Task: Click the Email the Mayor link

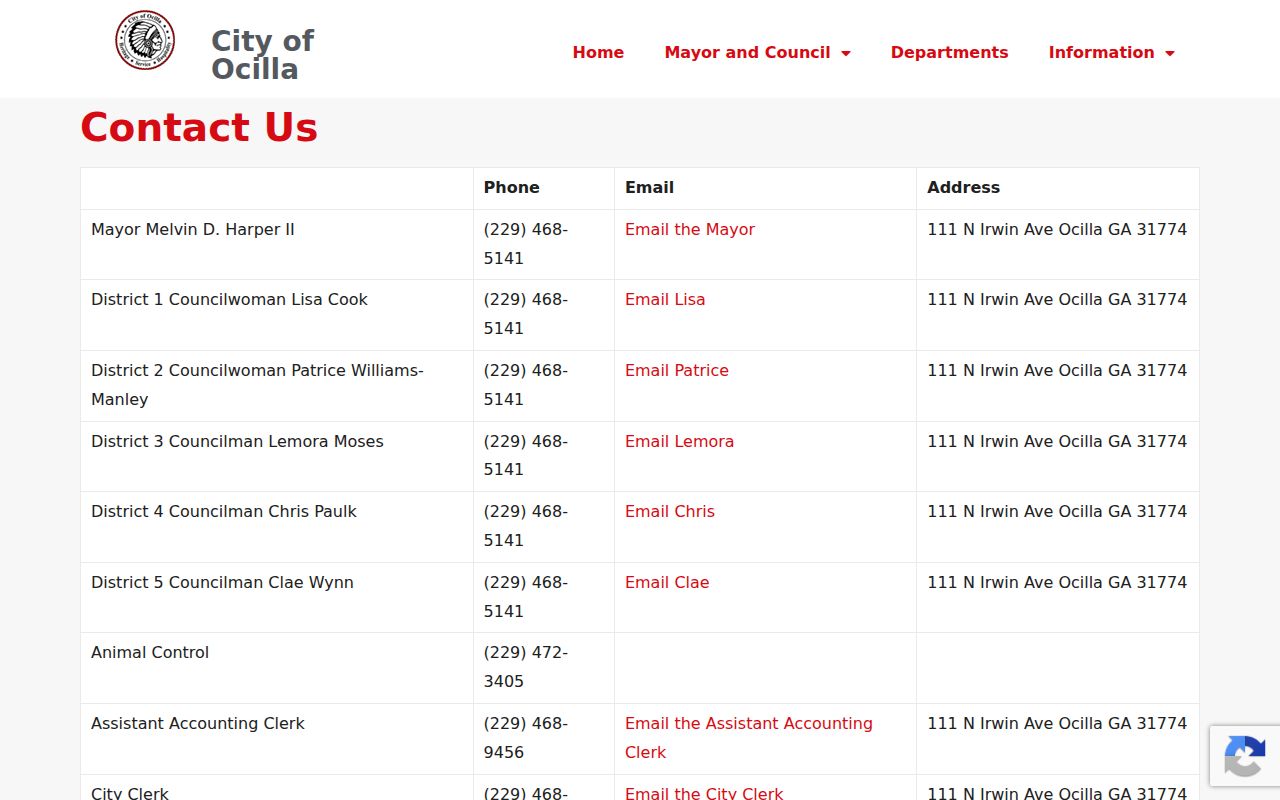Action: click(690, 229)
